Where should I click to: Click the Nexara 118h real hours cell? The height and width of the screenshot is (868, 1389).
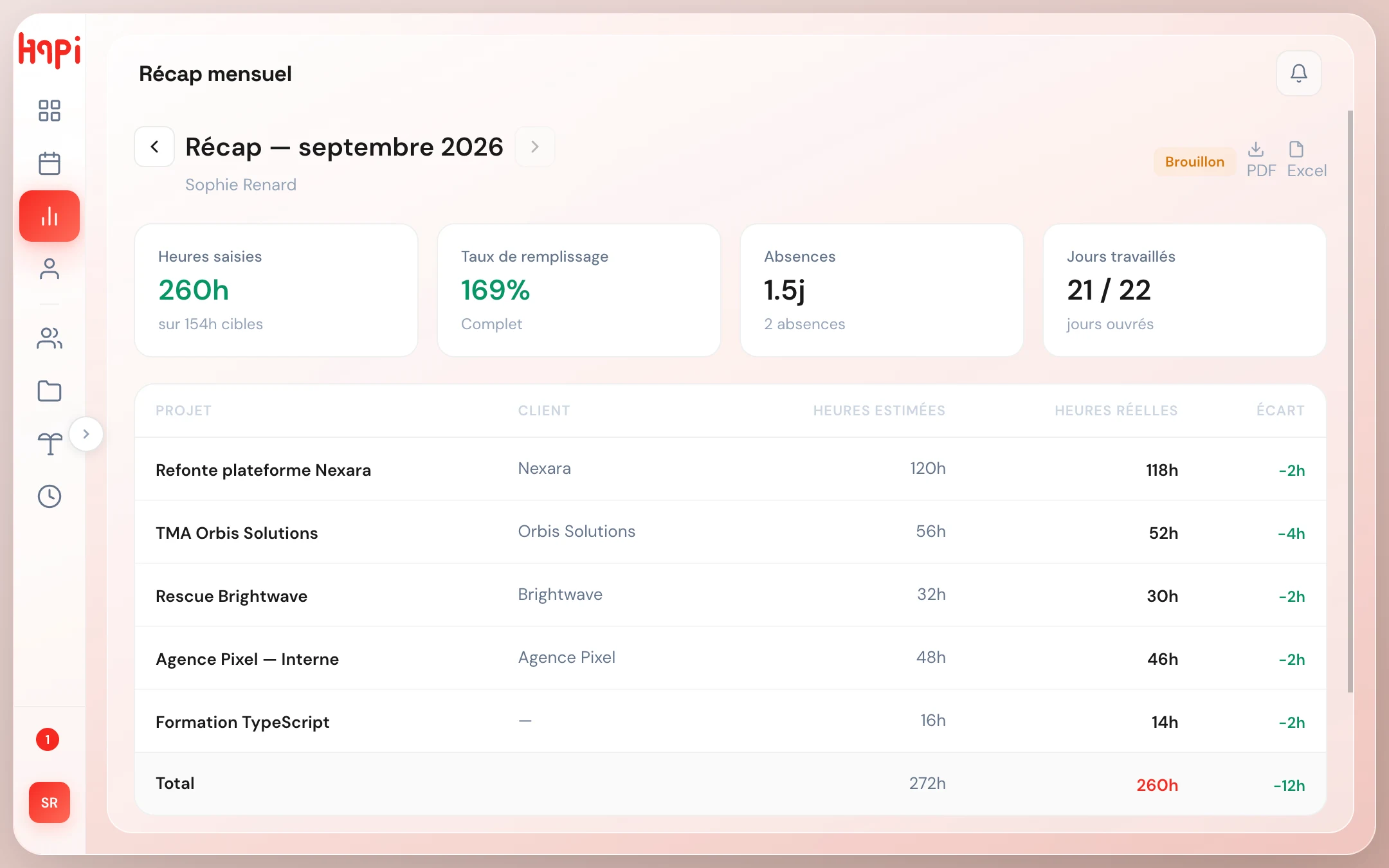(x=1162, y=470)
